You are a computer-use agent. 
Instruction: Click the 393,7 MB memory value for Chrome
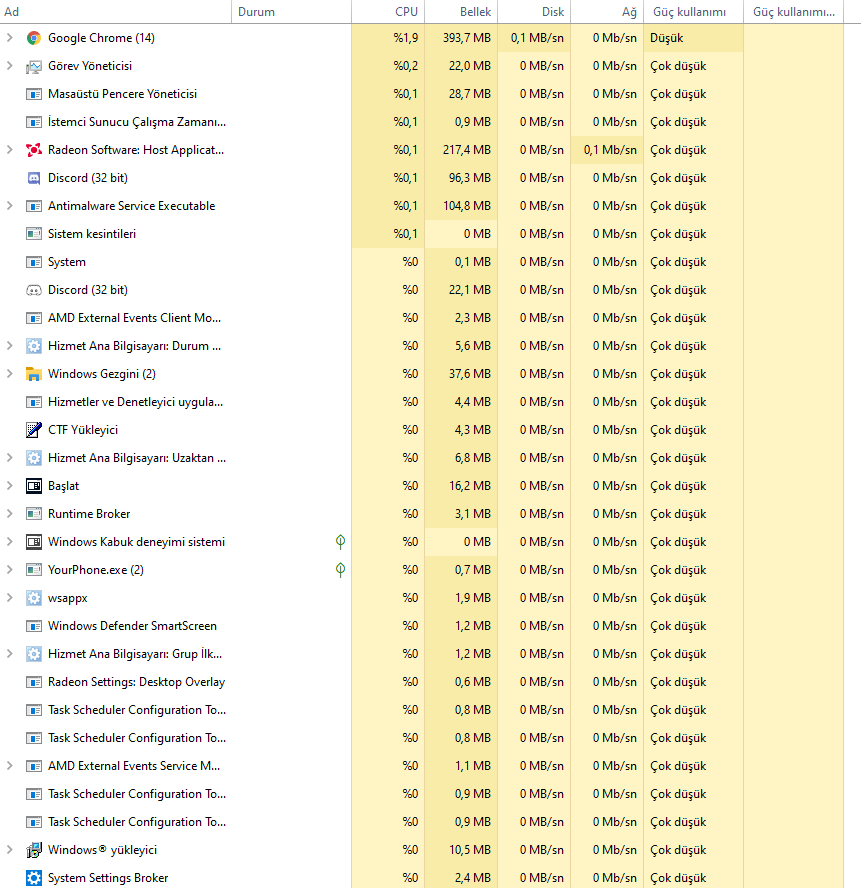coord(467,38)
